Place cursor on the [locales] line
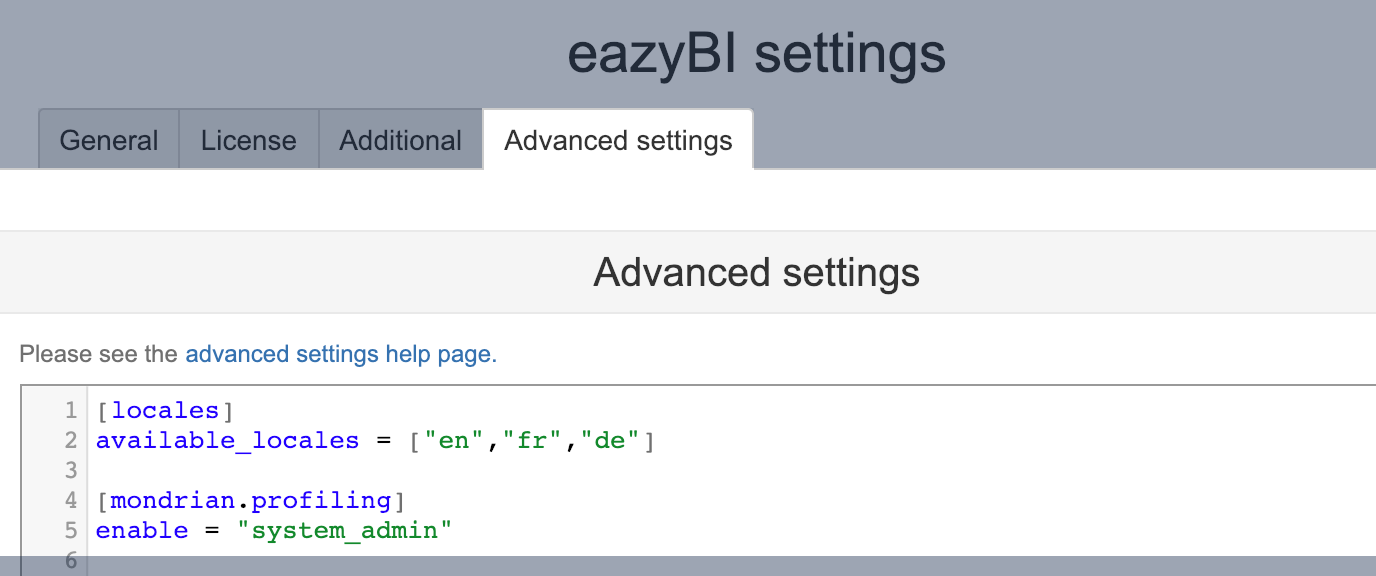This screenshot has height=576, width=1376. coord(165,410)
